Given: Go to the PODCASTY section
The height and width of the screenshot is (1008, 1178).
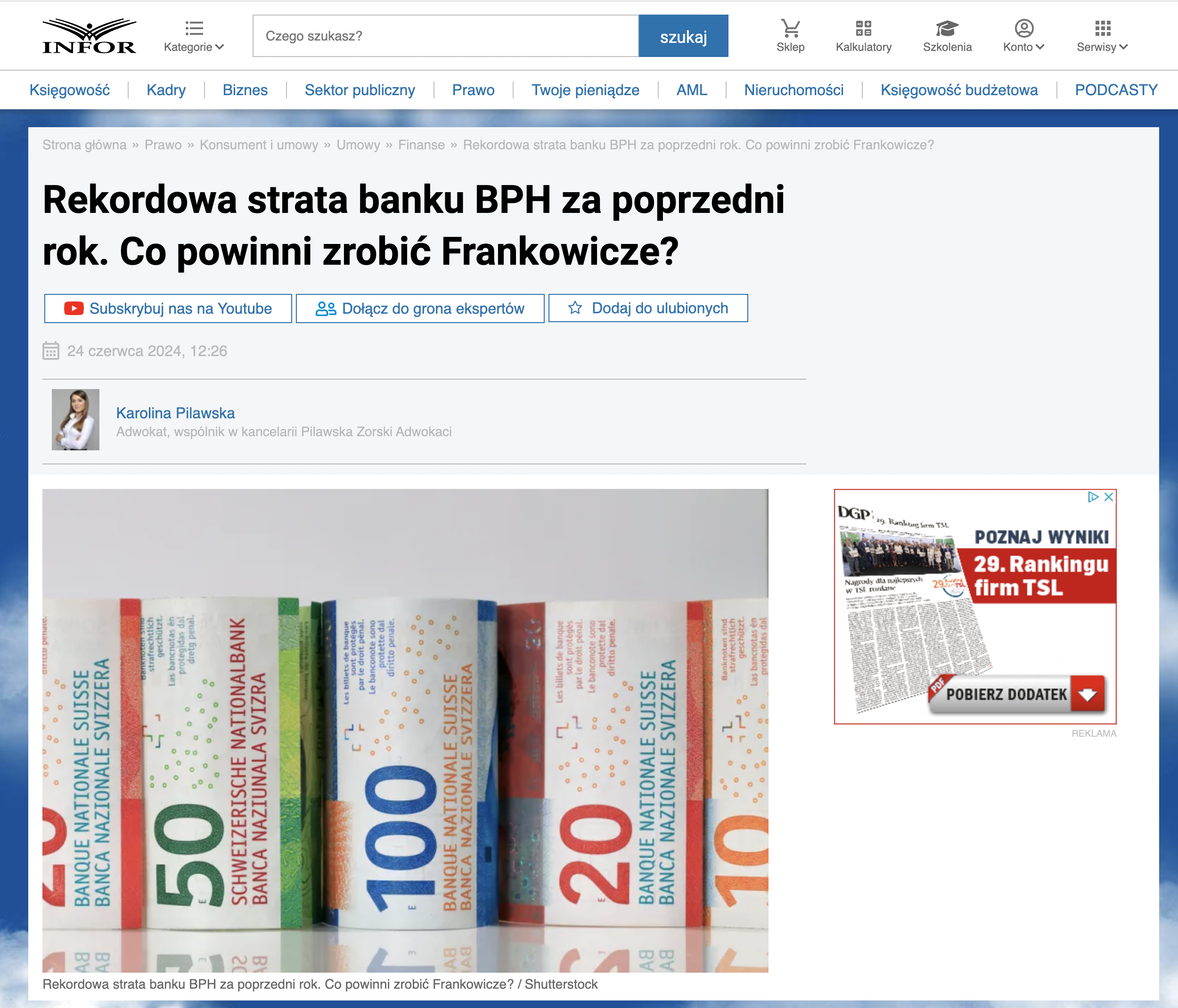Looking at the screenshot, I should tap(1115, 90).
